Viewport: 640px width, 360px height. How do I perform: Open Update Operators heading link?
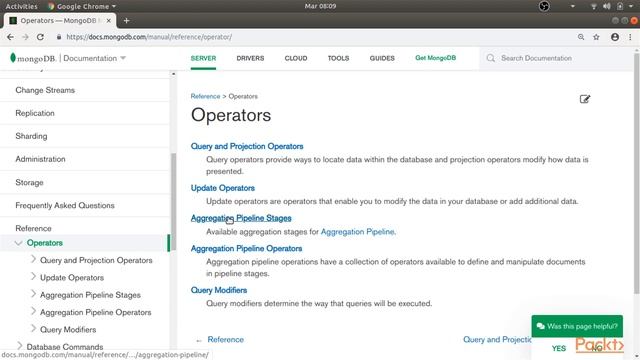[x=223, y=188]
